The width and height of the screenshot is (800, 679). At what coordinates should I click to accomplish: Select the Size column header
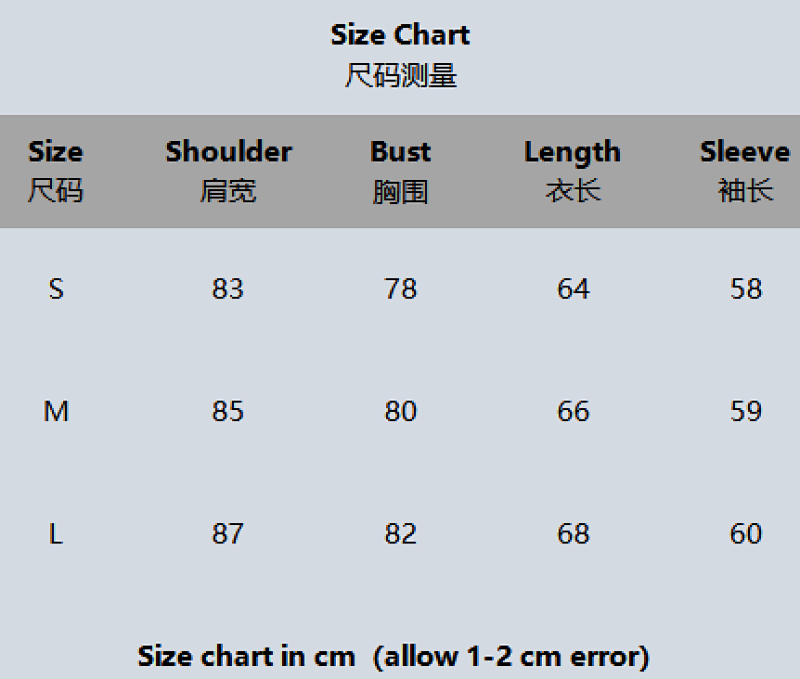click(x=56, y=171)
